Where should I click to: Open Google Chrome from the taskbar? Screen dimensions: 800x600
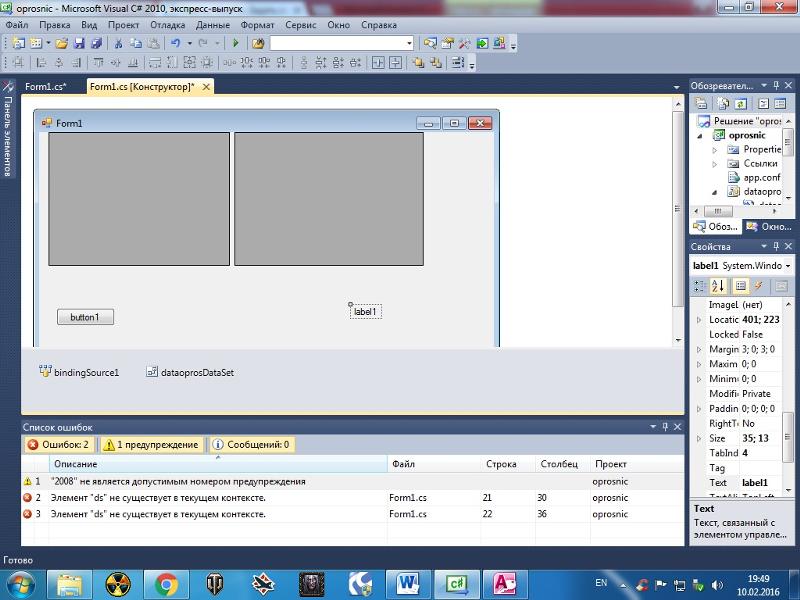(x=166, y=582)
